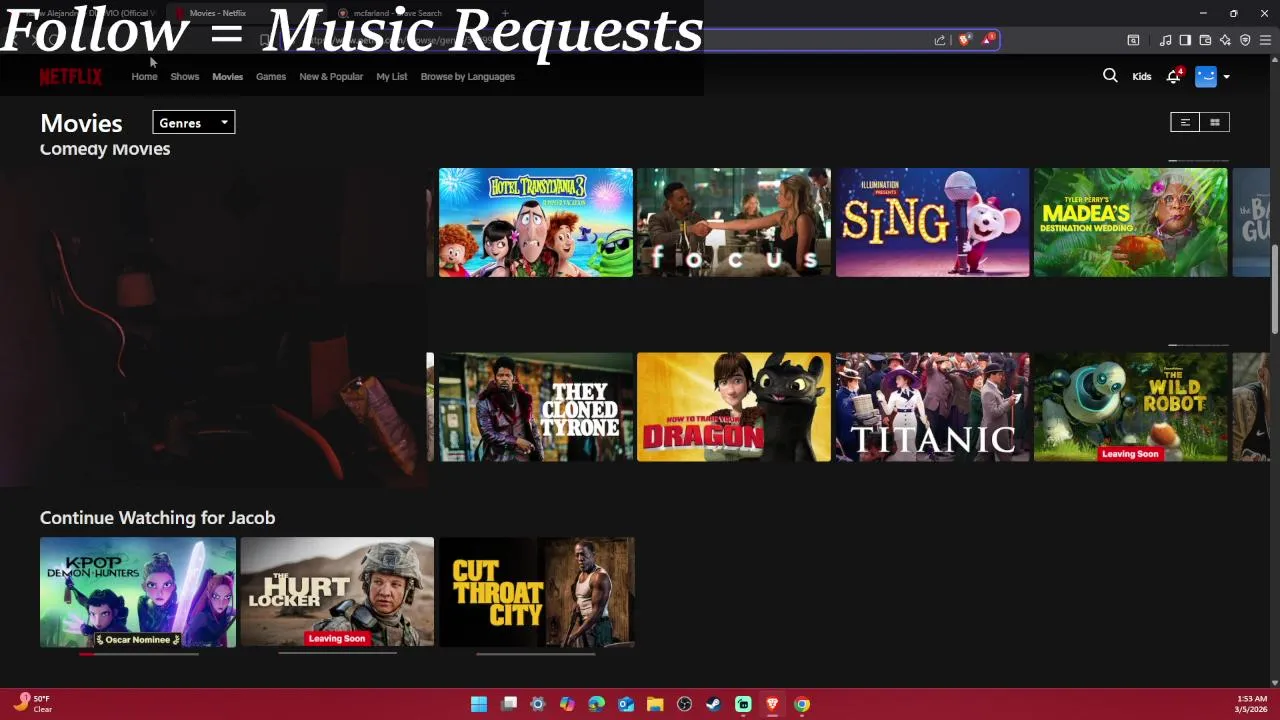Viewport: 1280px width, 720px height.
Task: Resume The Hurt Locker
Action: point(337,592)
